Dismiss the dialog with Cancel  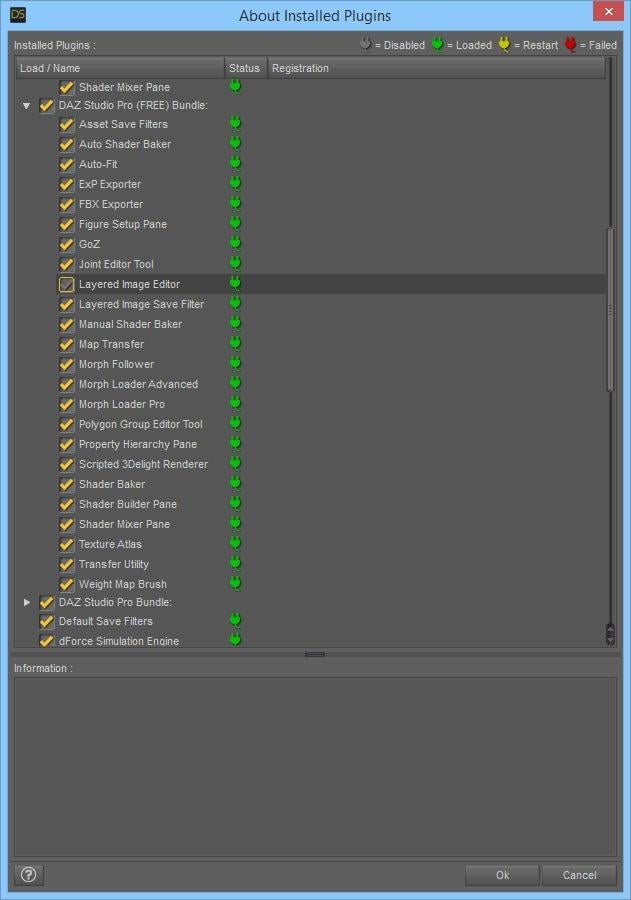pos(579,875)
